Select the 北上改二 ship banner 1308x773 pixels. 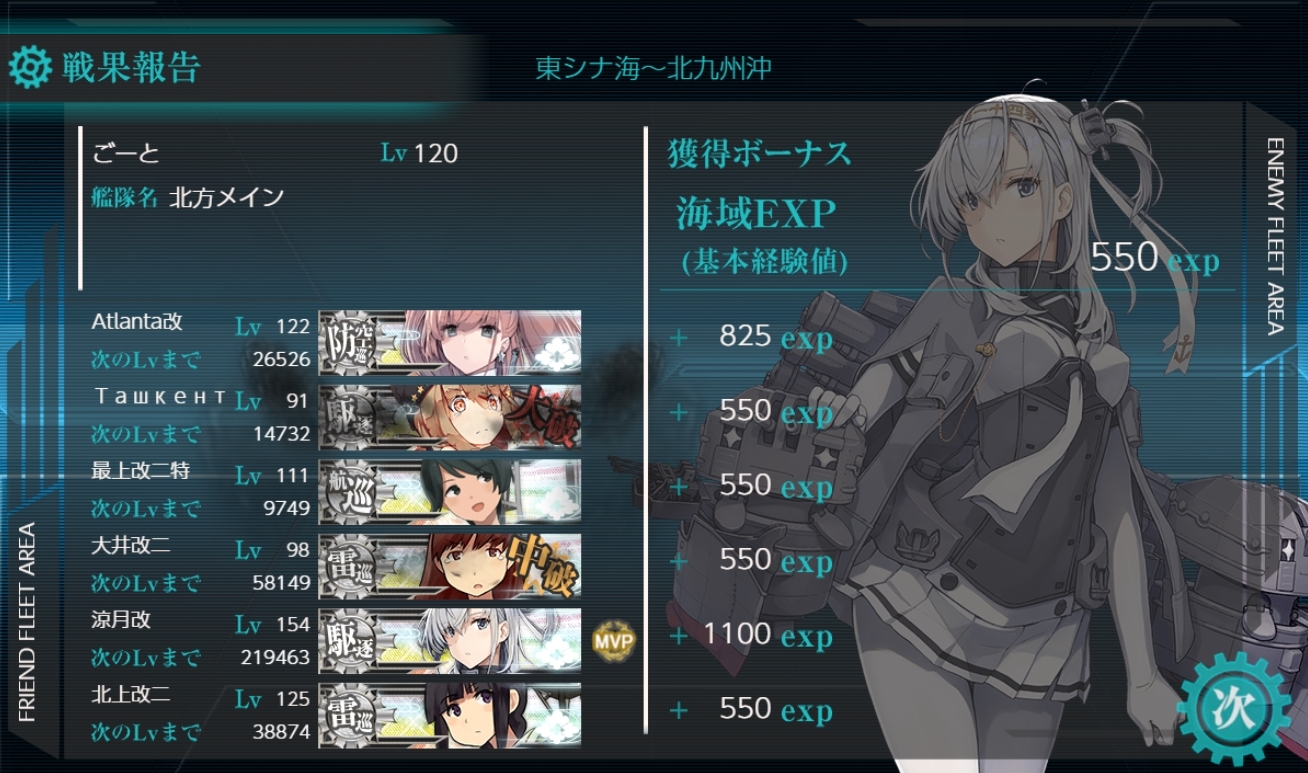tap(450, 715)
